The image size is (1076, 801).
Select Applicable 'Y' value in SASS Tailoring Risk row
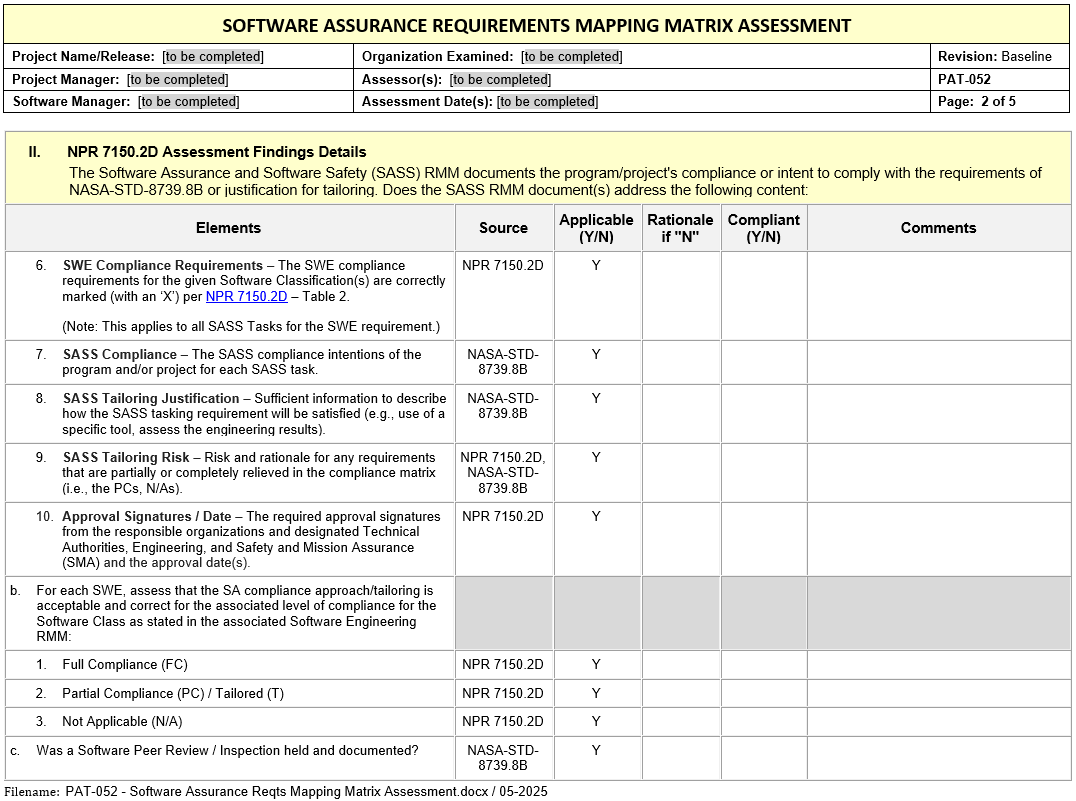(x=596, y=457)
